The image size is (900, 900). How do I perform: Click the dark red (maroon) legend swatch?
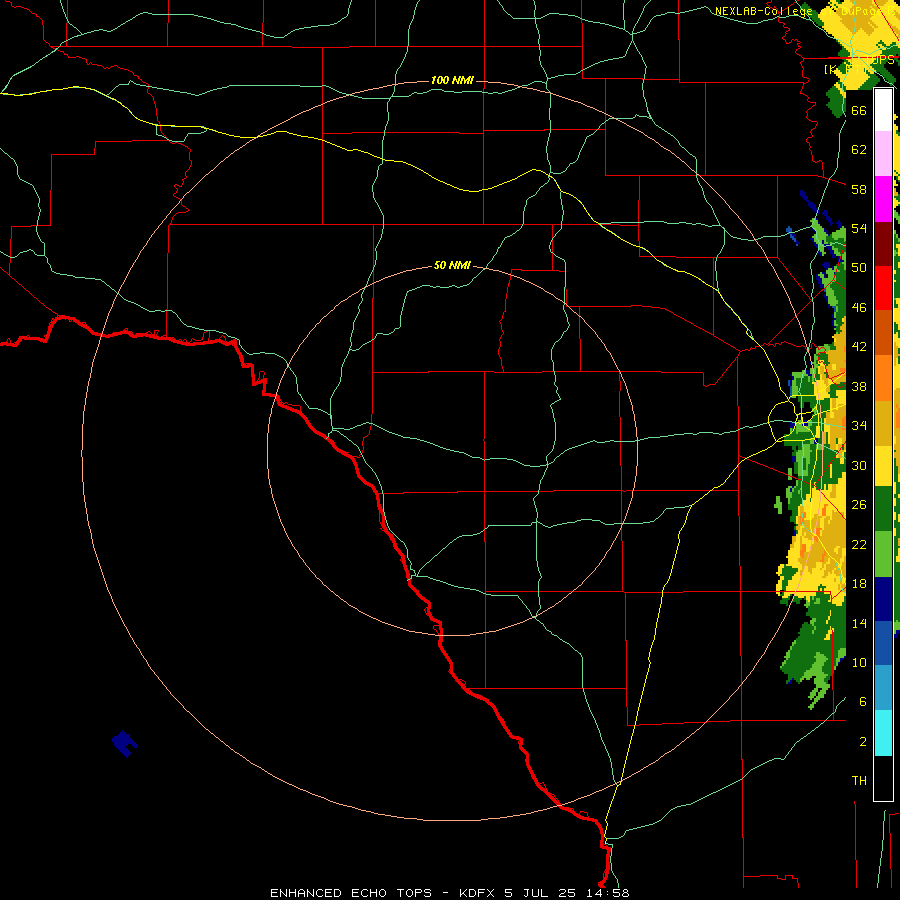click(x=883, y=243)
